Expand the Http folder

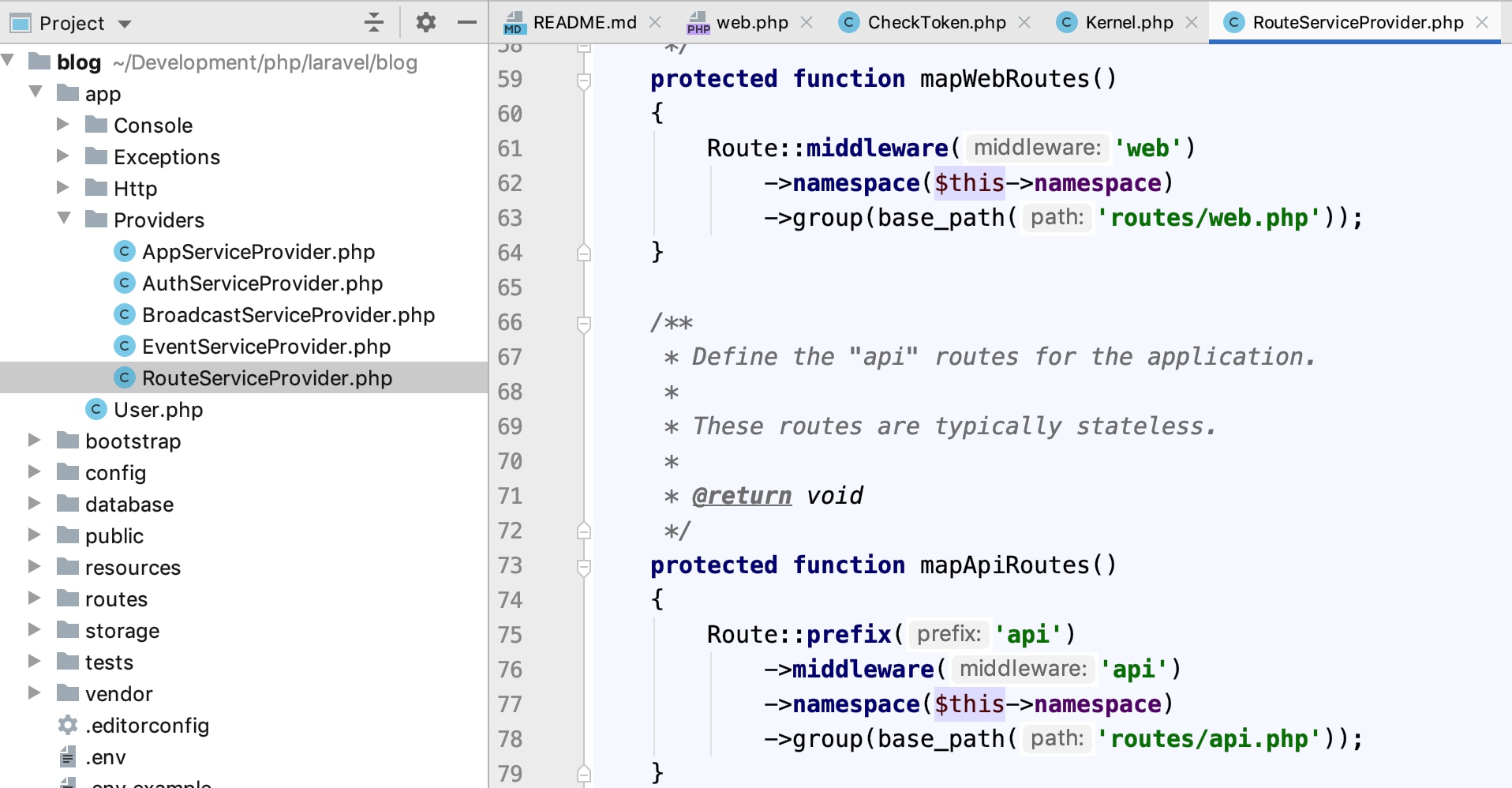click(63, 187)
